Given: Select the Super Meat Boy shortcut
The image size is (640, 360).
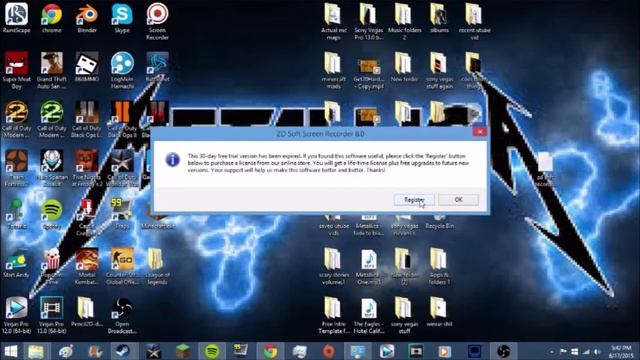Looking at the screenshot, I should 16,70.
